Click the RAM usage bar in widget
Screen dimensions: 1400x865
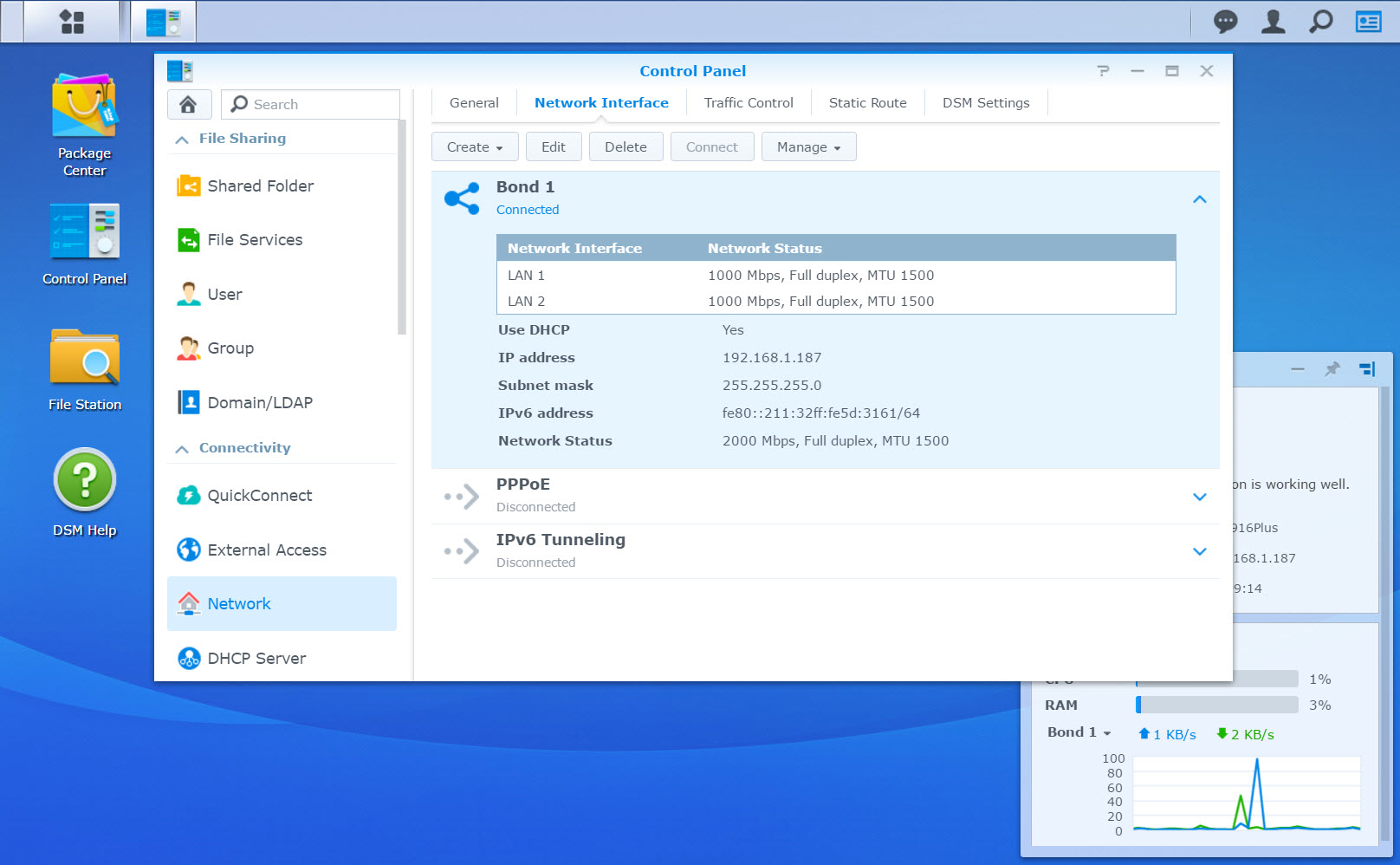coord(1216,705)
